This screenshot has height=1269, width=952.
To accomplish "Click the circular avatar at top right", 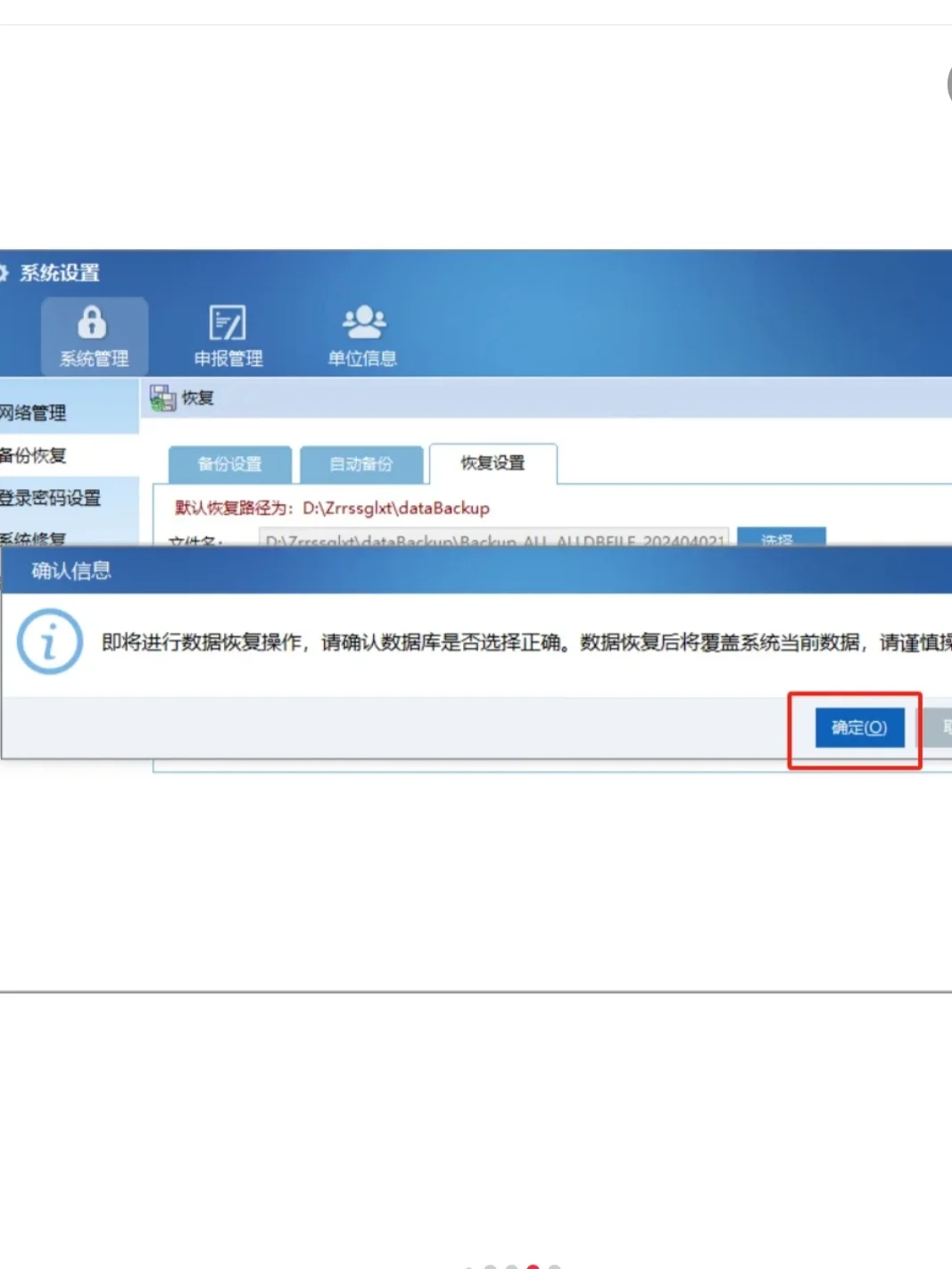I will click(948, 83).
